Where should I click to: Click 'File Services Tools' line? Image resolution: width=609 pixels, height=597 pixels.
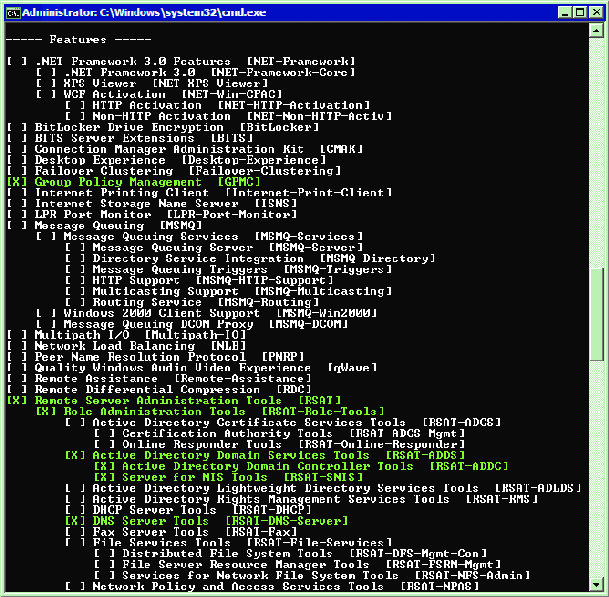click(228, 542)
